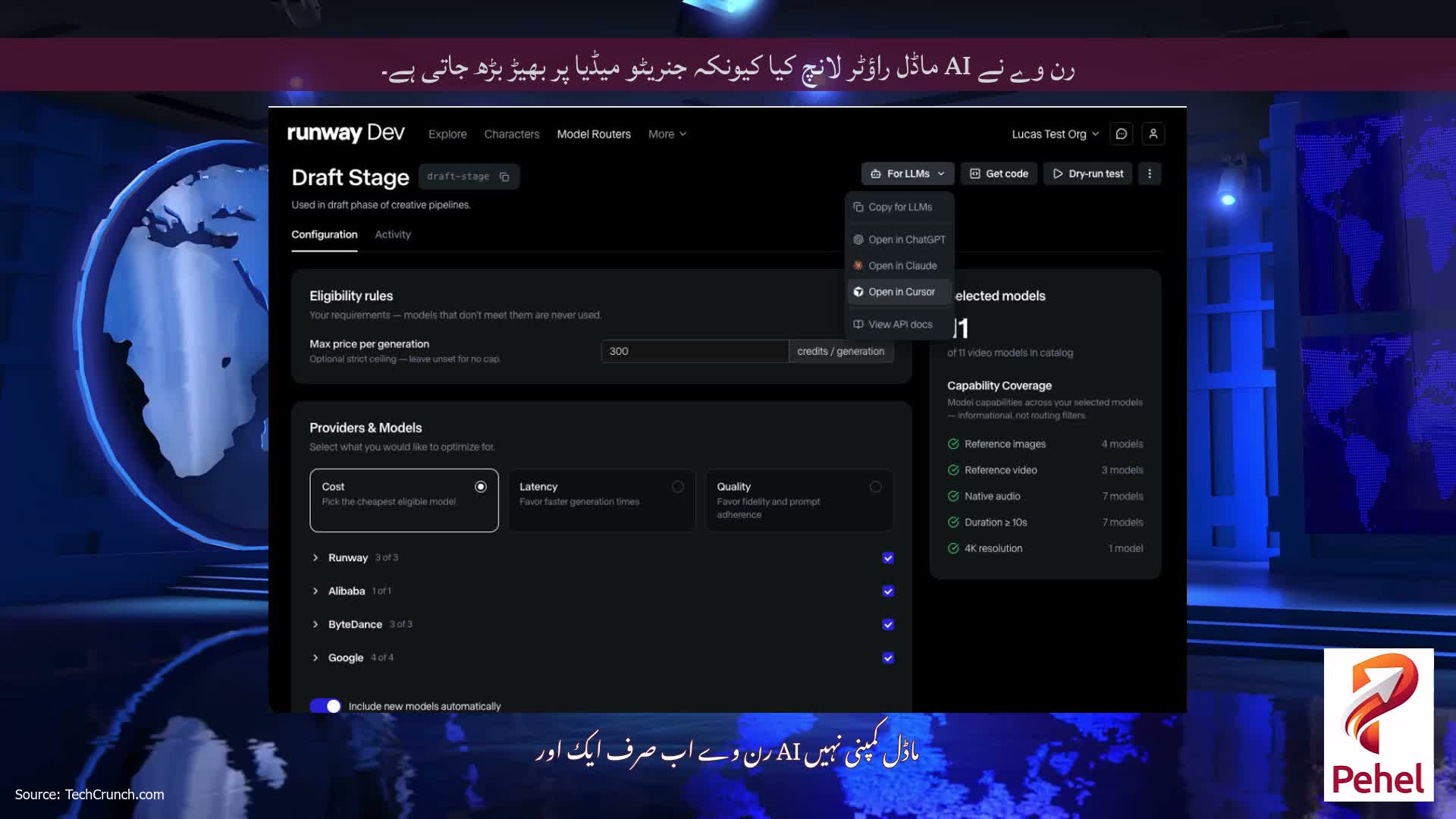Click the Draft Stage title

pyautogui.click(x=350, y=177)
